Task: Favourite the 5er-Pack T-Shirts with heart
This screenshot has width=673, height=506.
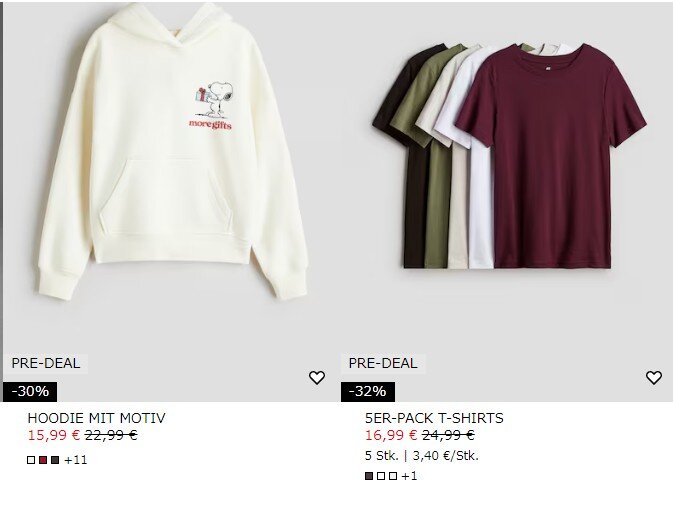Action: click(654, 378)
